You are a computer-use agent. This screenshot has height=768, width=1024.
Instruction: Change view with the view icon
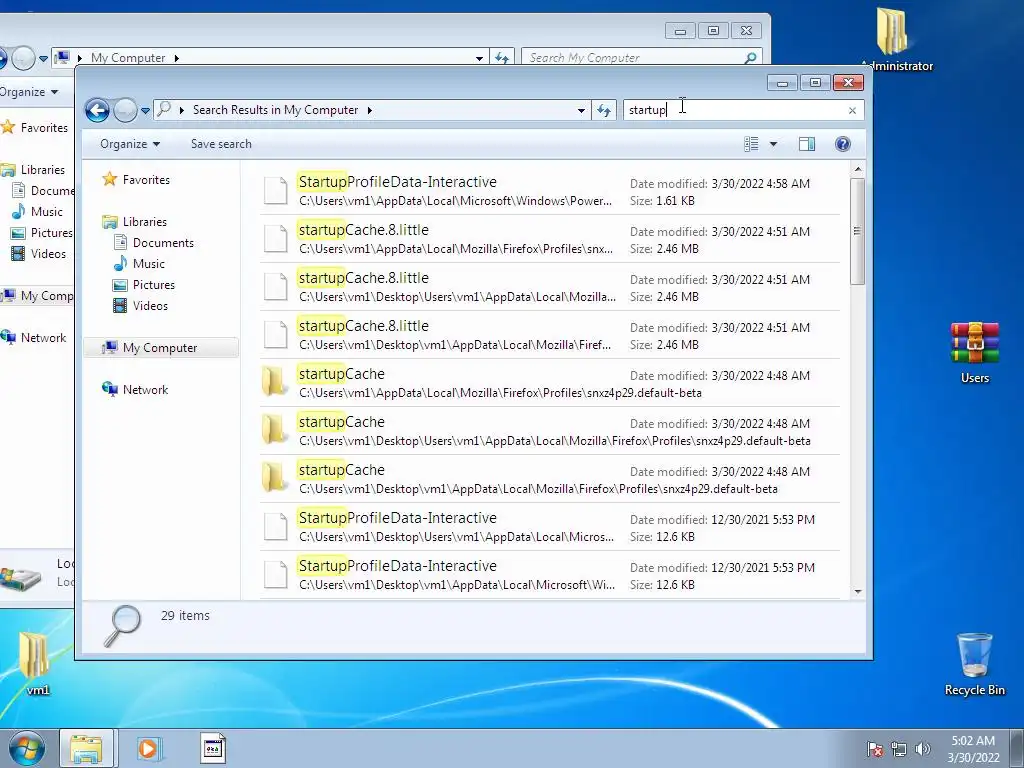click(752, 144)
